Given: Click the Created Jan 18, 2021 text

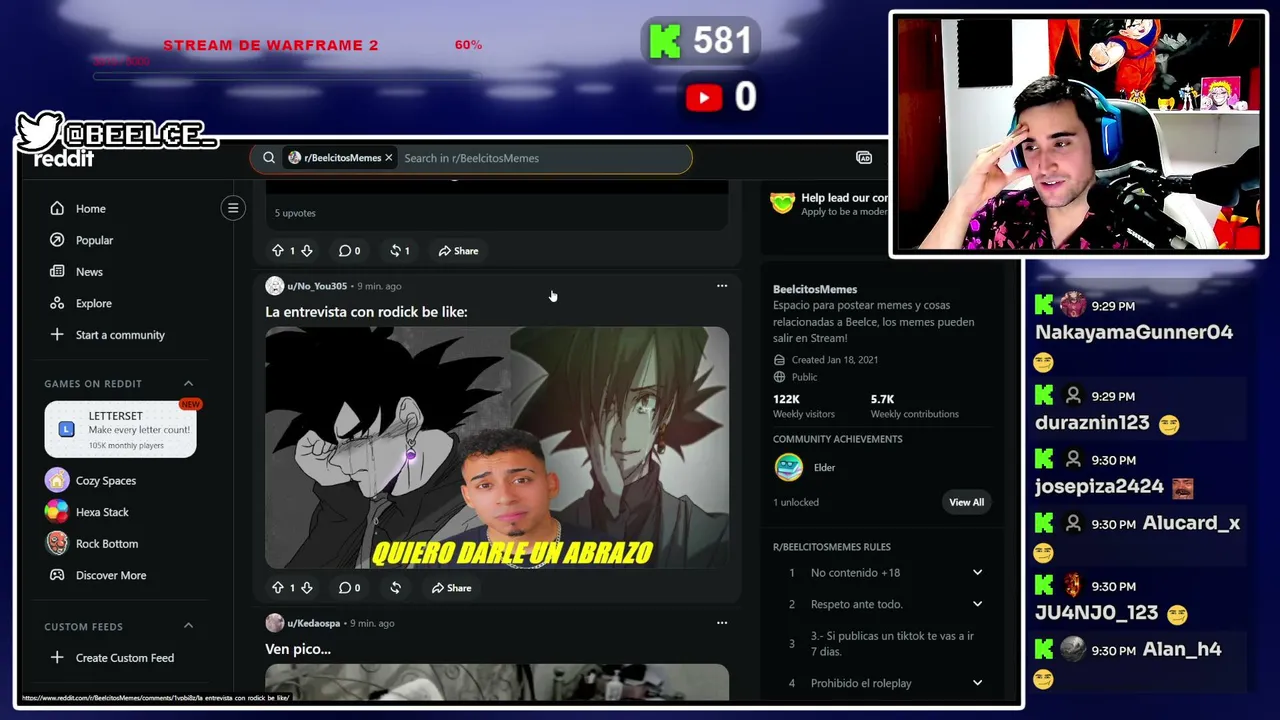Looking at the screenshot, I should 835,360.
